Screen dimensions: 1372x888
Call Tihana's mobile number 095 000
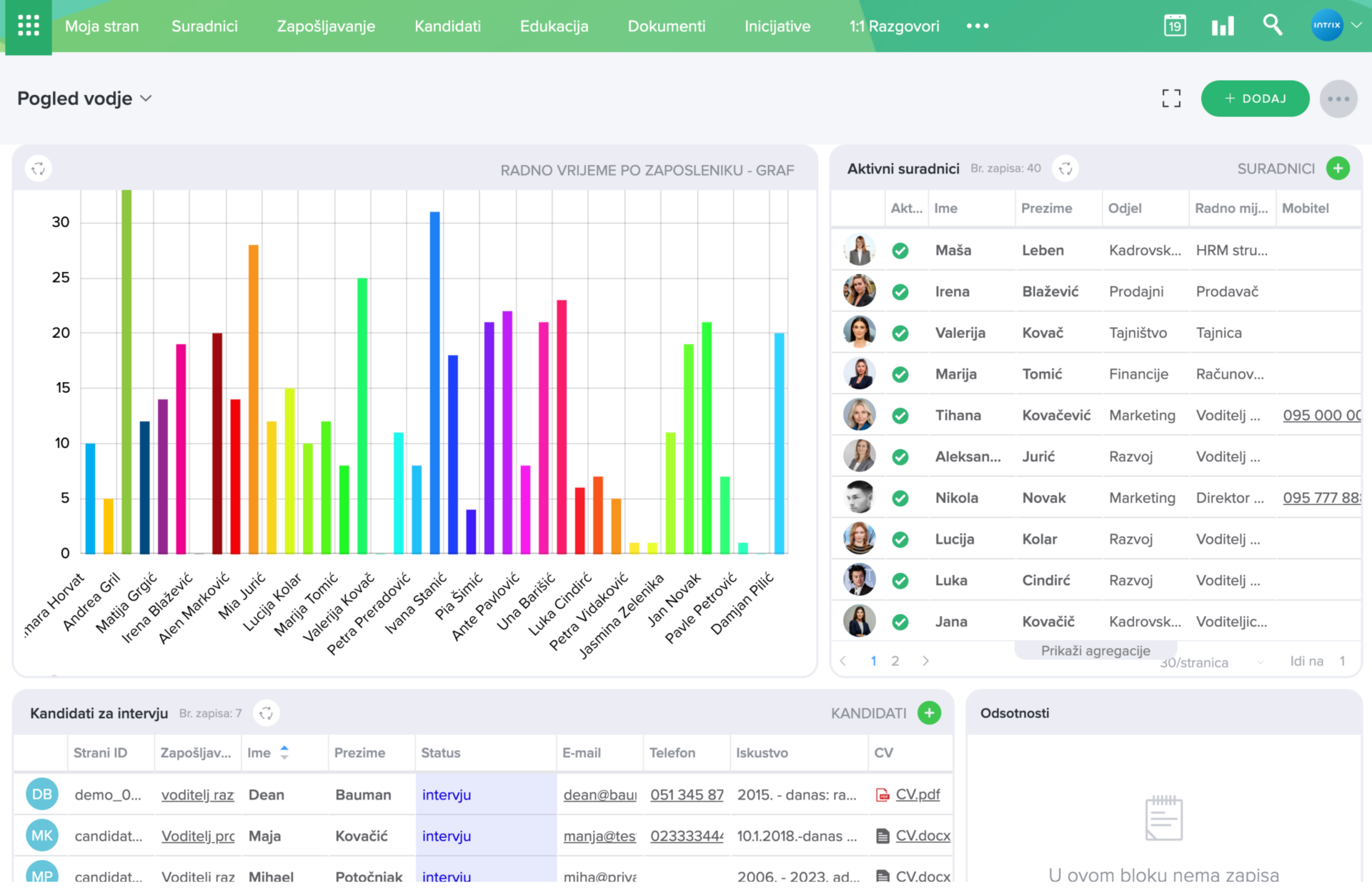pos(1321,416)
